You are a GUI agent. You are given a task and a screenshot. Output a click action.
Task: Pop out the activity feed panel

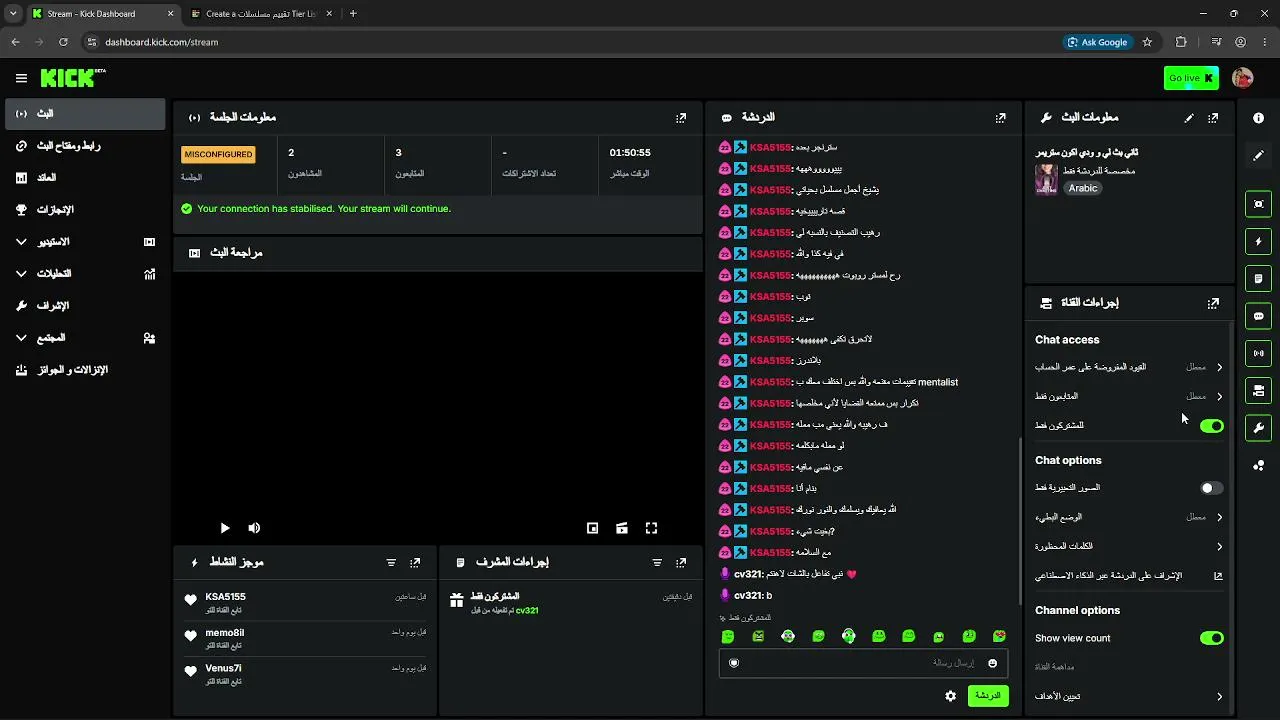415,563
